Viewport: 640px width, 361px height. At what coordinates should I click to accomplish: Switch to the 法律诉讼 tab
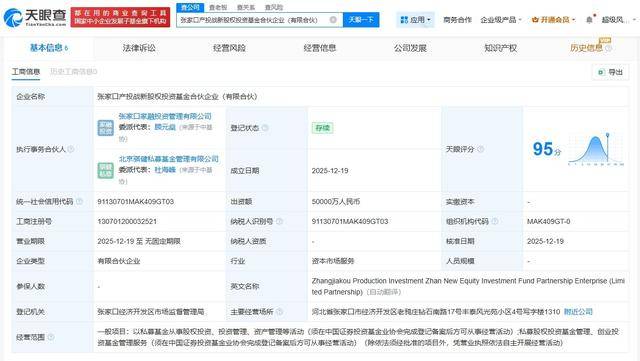(139, 48)
